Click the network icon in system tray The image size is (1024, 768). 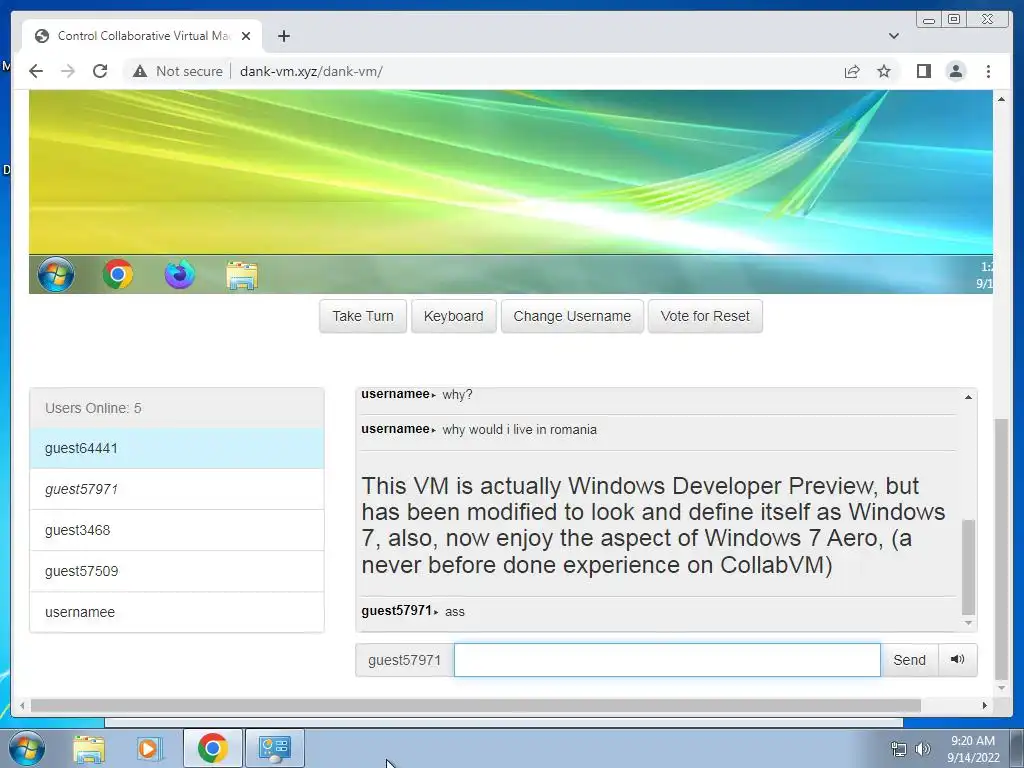click(x=899, y=749)
